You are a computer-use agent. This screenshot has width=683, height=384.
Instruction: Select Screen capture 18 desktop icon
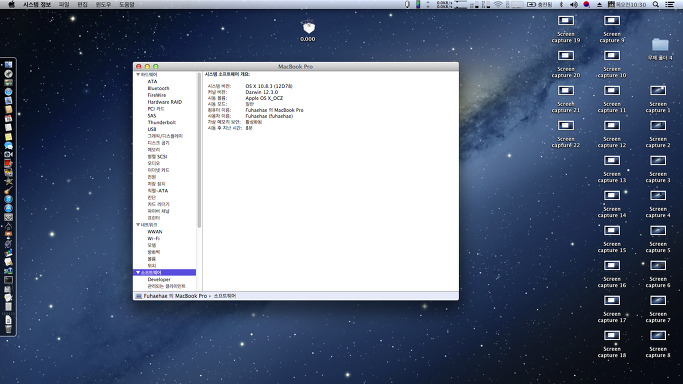(x=612, y=336)
